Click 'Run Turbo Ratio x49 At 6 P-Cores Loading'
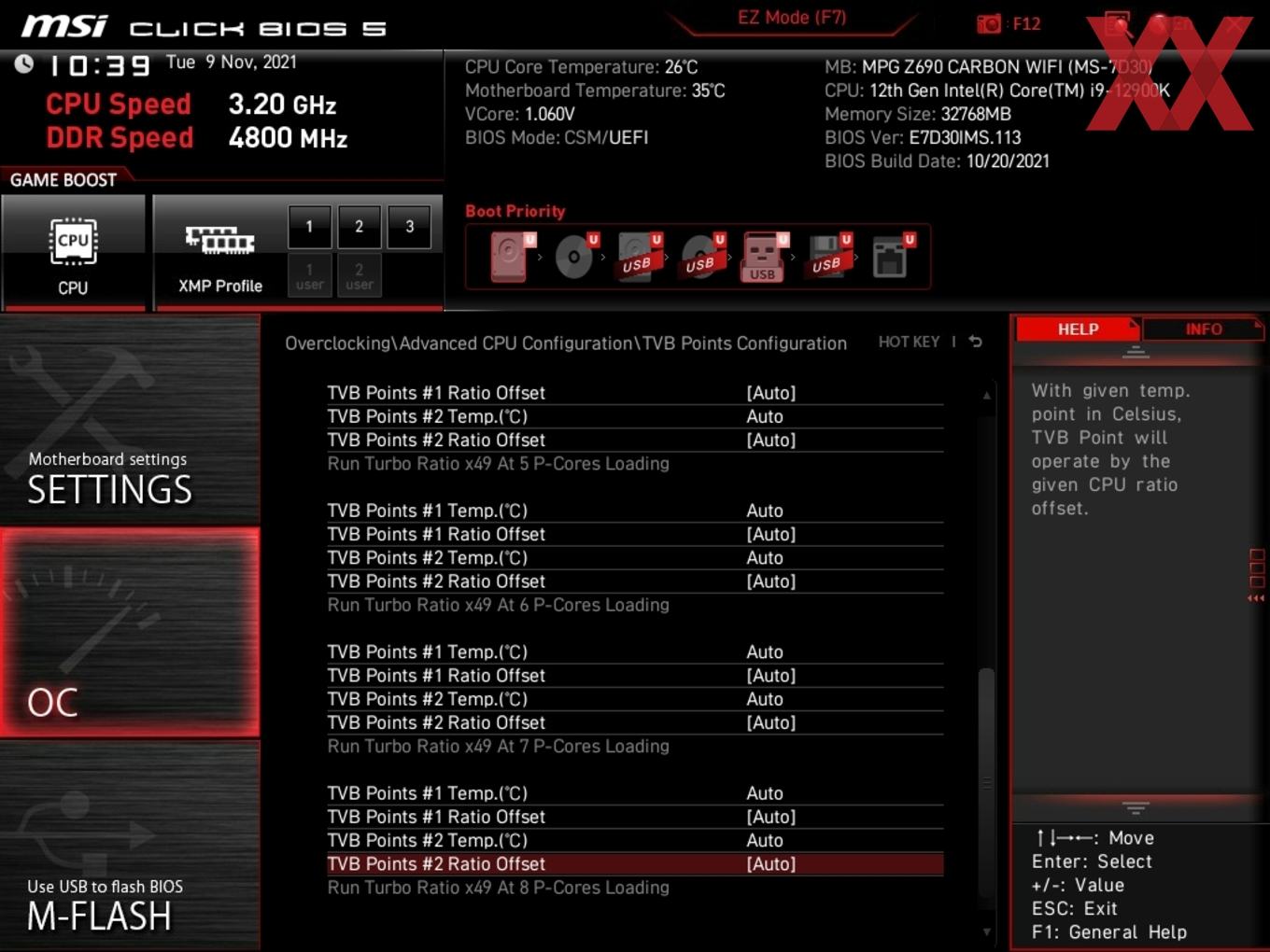The width and height of the screenshot is (1270, 952). [498, 605]
